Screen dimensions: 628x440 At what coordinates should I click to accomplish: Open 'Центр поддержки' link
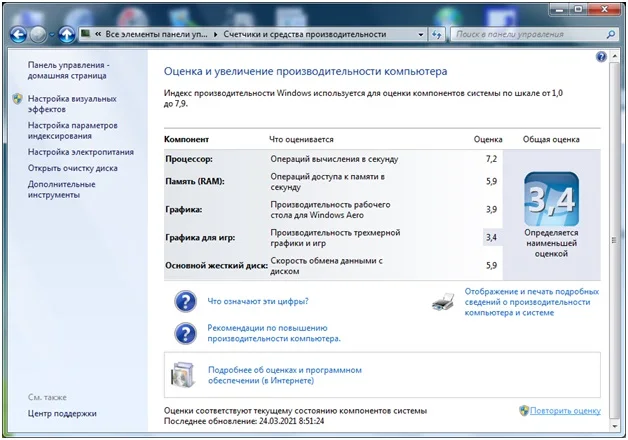coord(62,414)
